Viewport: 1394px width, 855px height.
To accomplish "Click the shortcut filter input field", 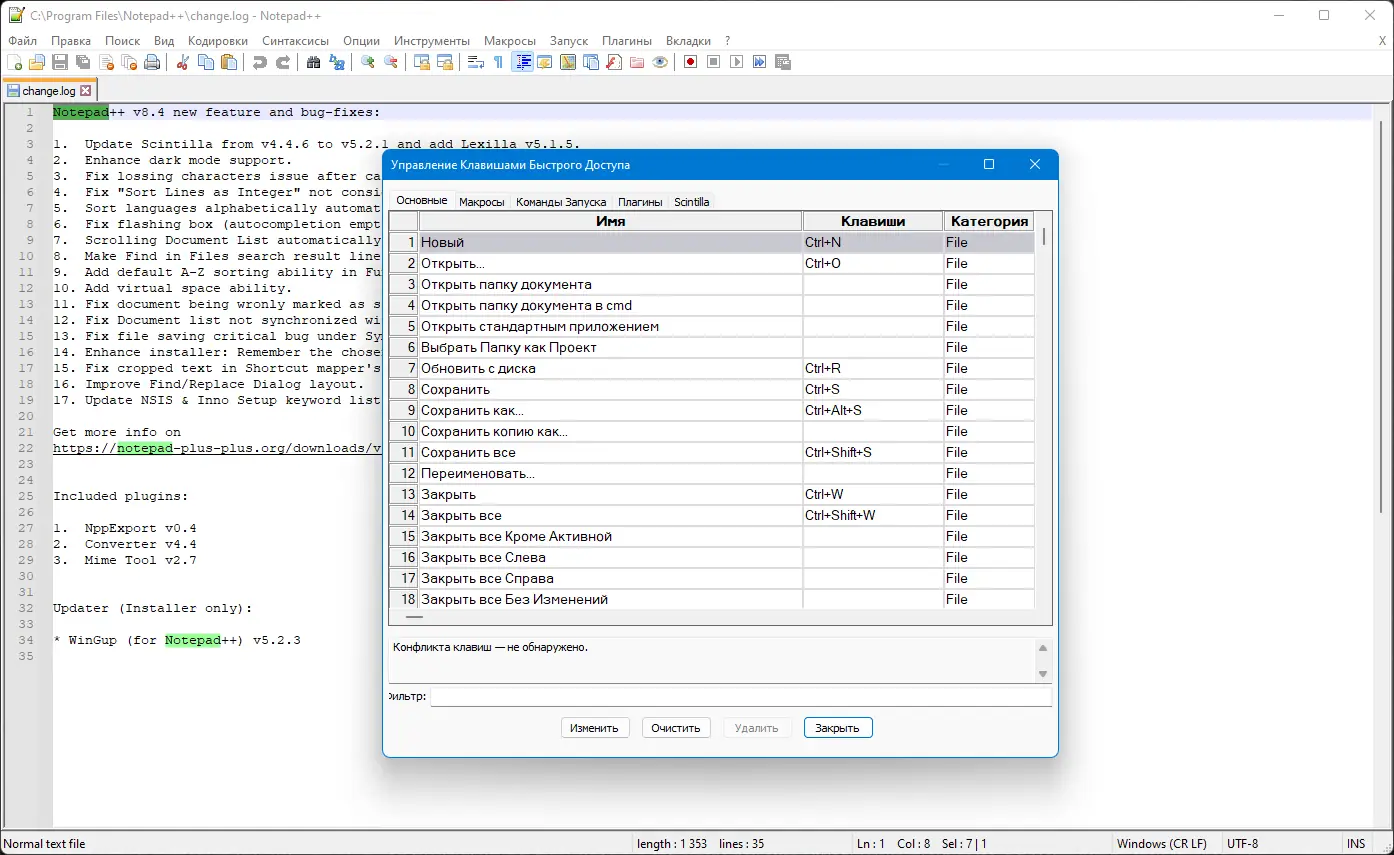I will point(740,696).
